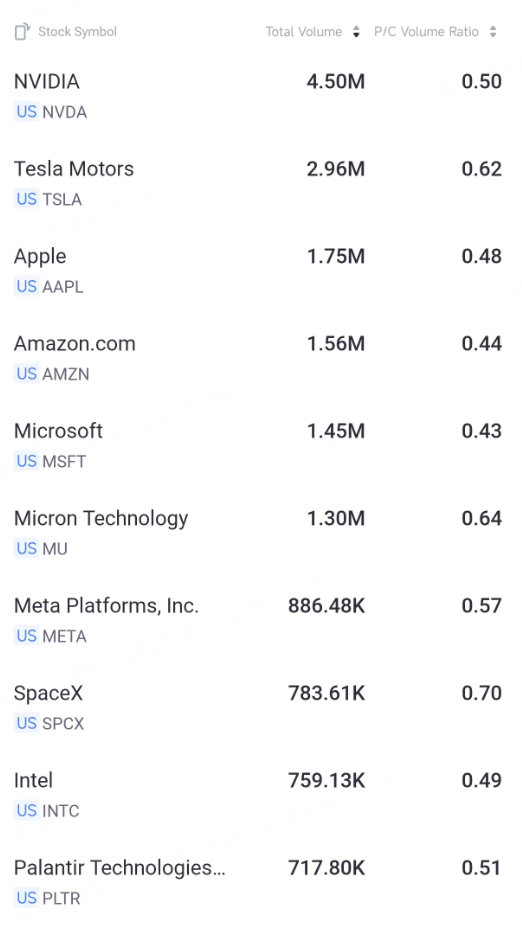
Task: Click the US badge next to MU
Action: coord(27,548)
